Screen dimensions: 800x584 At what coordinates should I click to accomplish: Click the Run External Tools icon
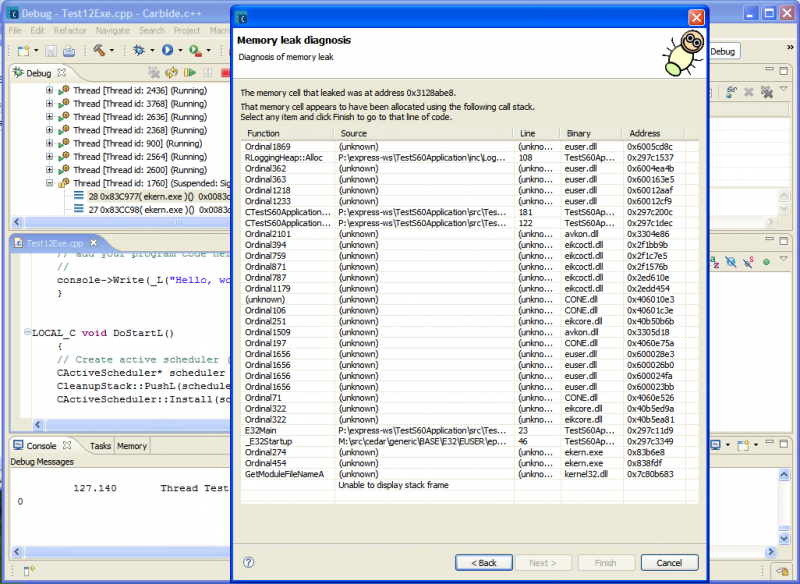(195, 50)
